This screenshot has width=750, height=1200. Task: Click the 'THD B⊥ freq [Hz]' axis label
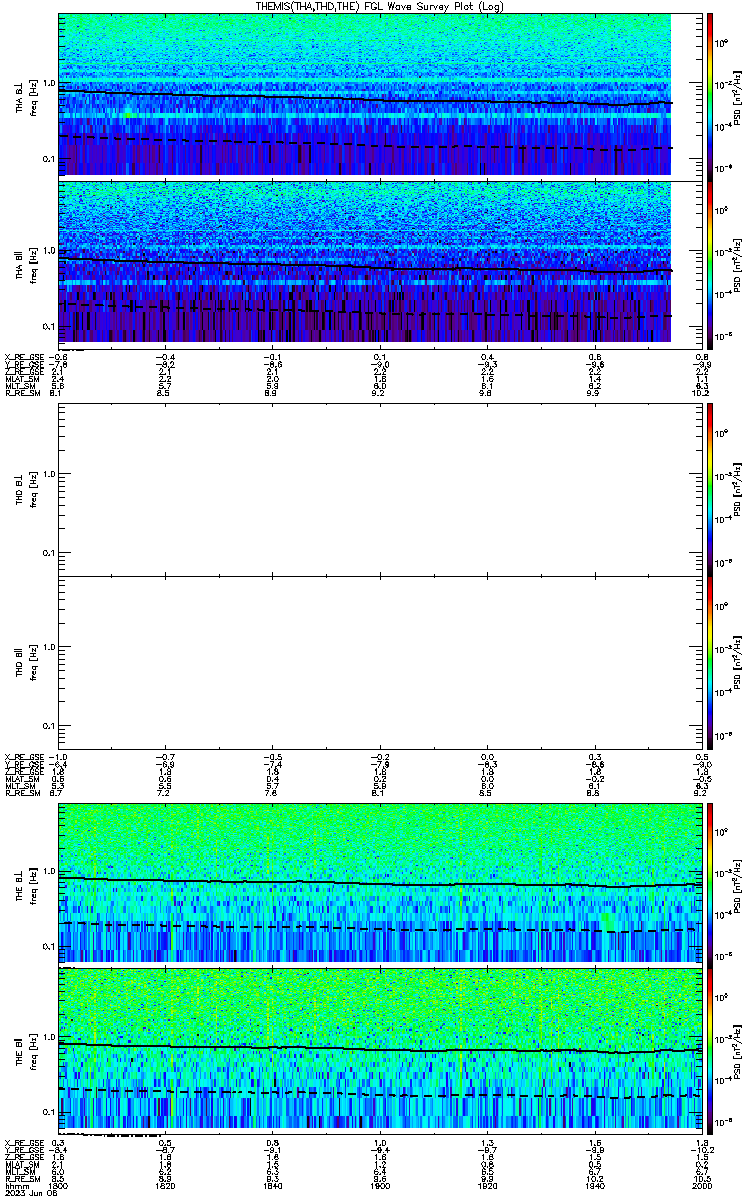[26, 488]
